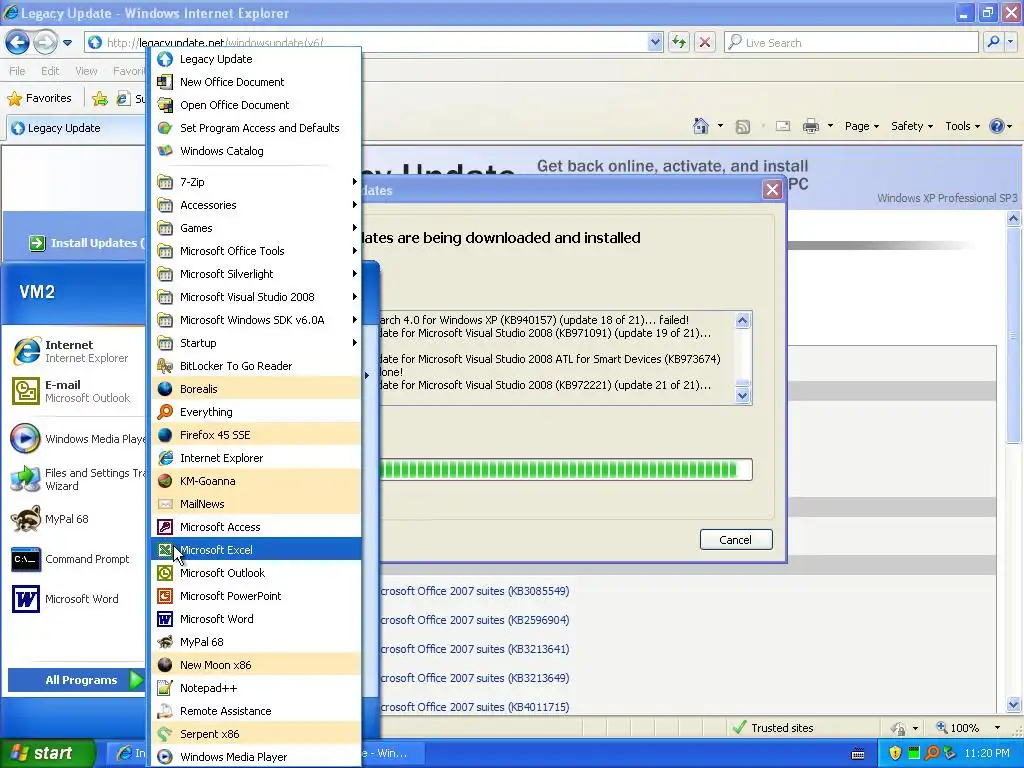Open the IE Page menu dropdown

862,126
